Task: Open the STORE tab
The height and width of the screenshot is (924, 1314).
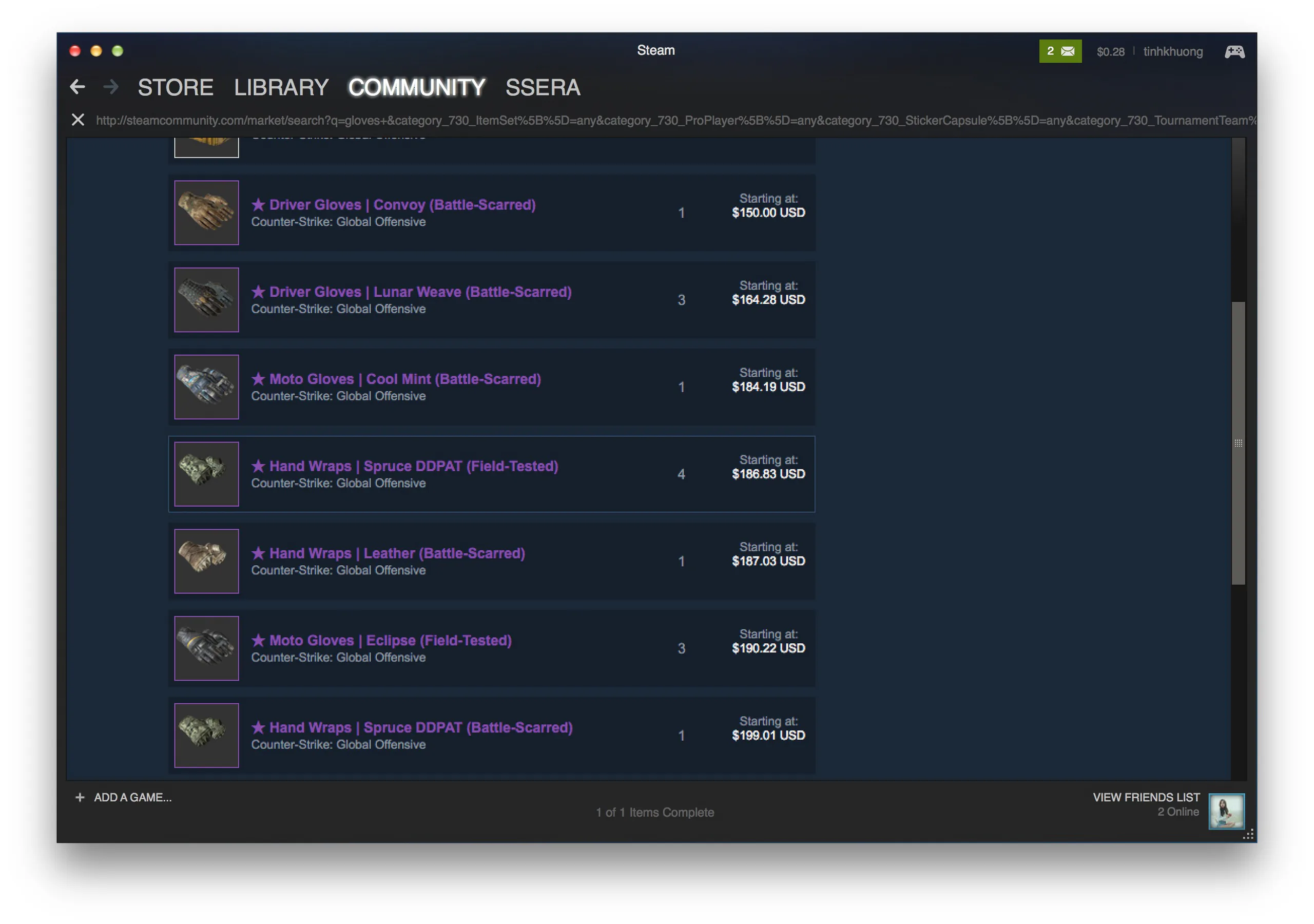Action: (176, 88)
